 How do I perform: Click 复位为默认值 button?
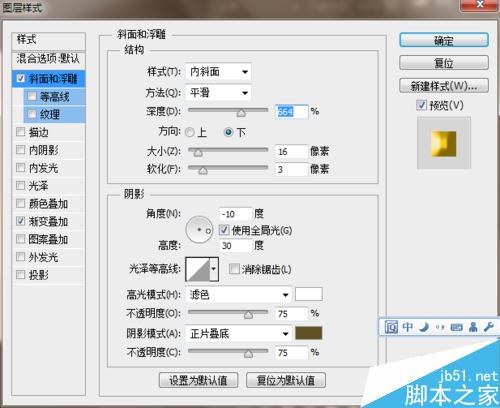coord(286,380)
